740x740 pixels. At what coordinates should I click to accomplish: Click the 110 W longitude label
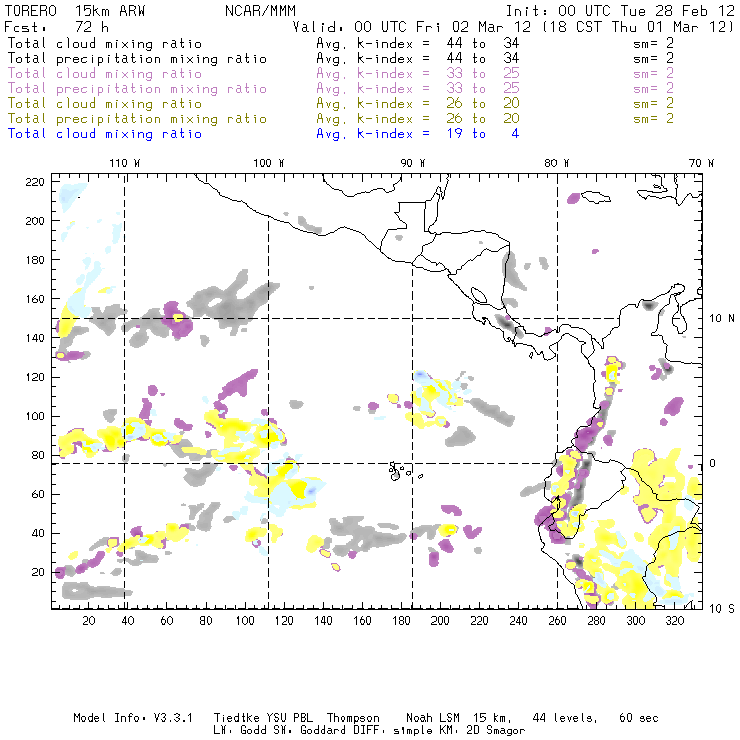[x=124, y=163]
